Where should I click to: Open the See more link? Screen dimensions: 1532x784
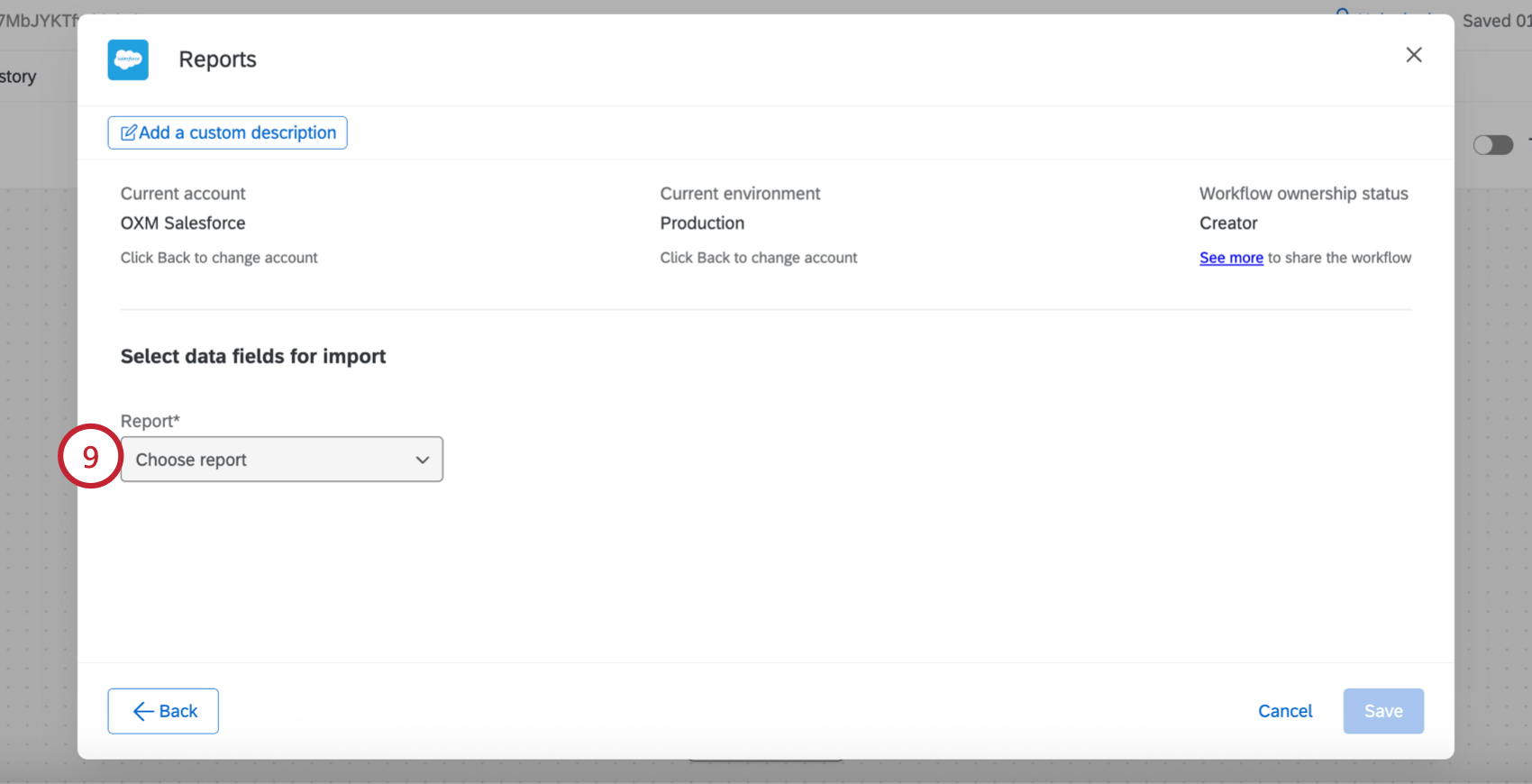tap(1231, 258)
